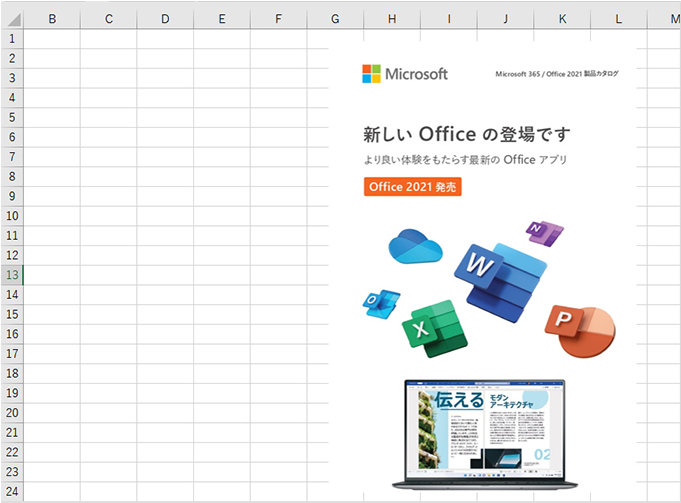681x503 pixels.
Task: Select column G header
Action: pos(335,19)
